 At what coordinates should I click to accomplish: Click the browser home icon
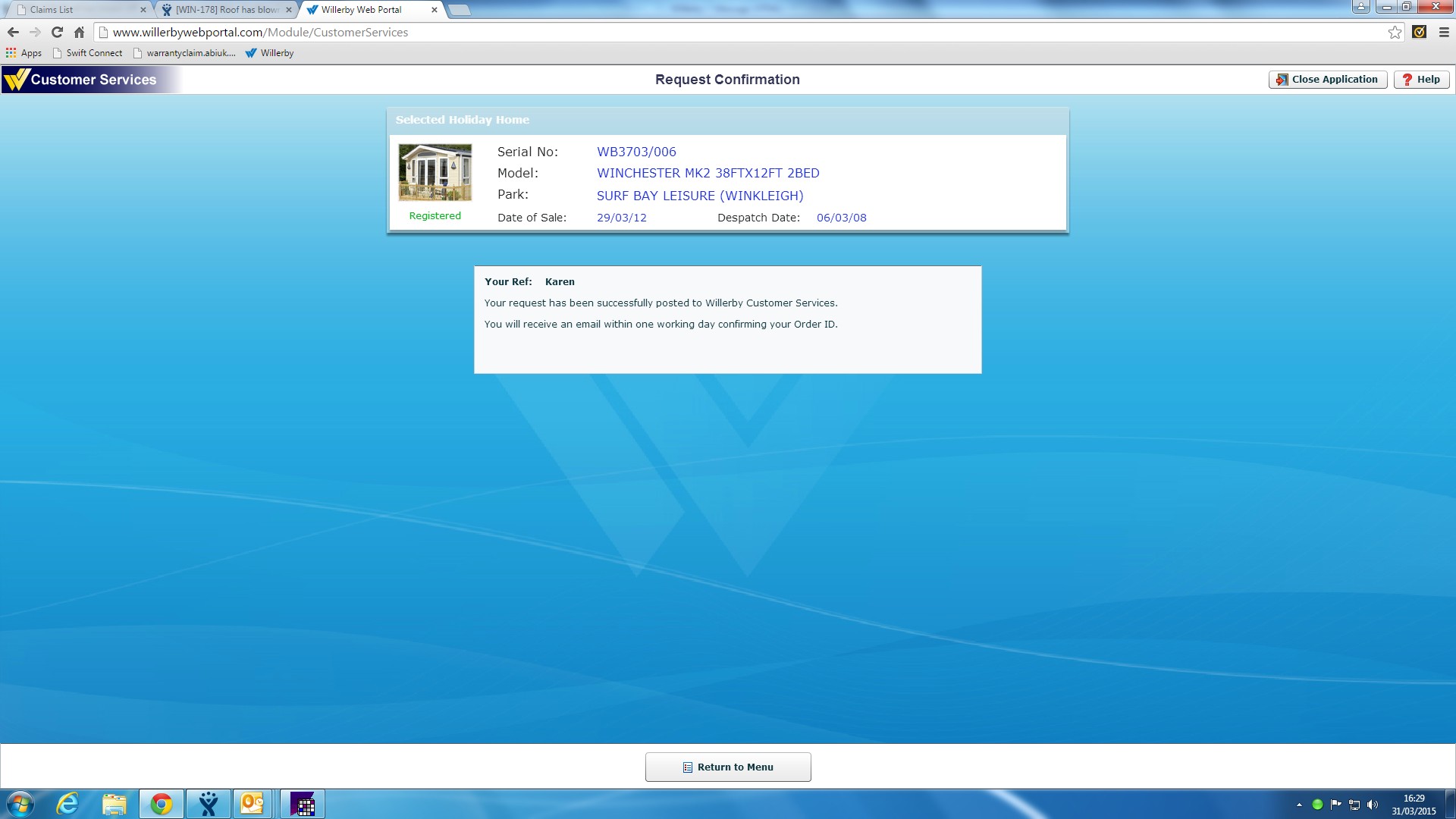[79, 32]
